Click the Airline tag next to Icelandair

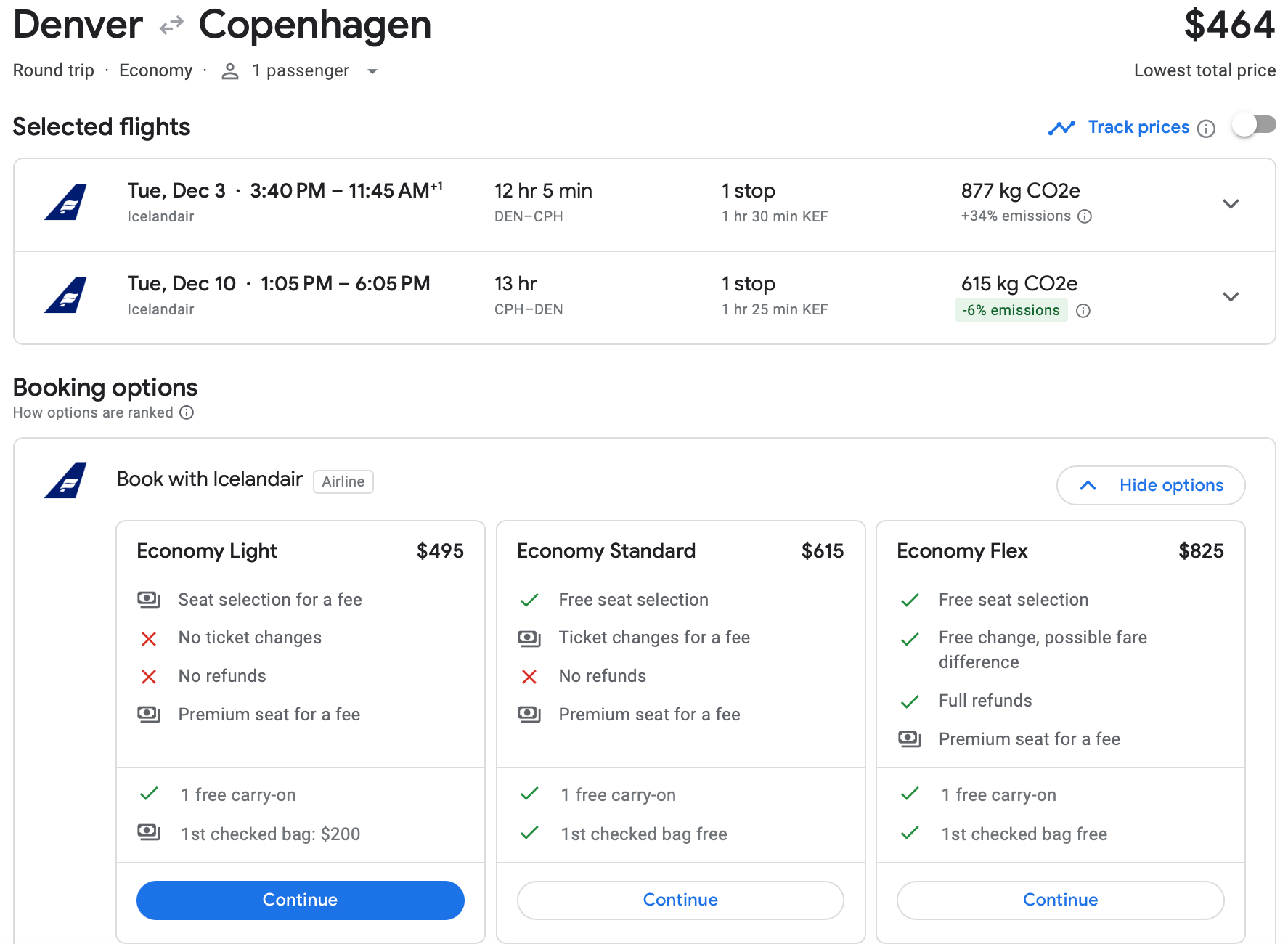point(343,481)
